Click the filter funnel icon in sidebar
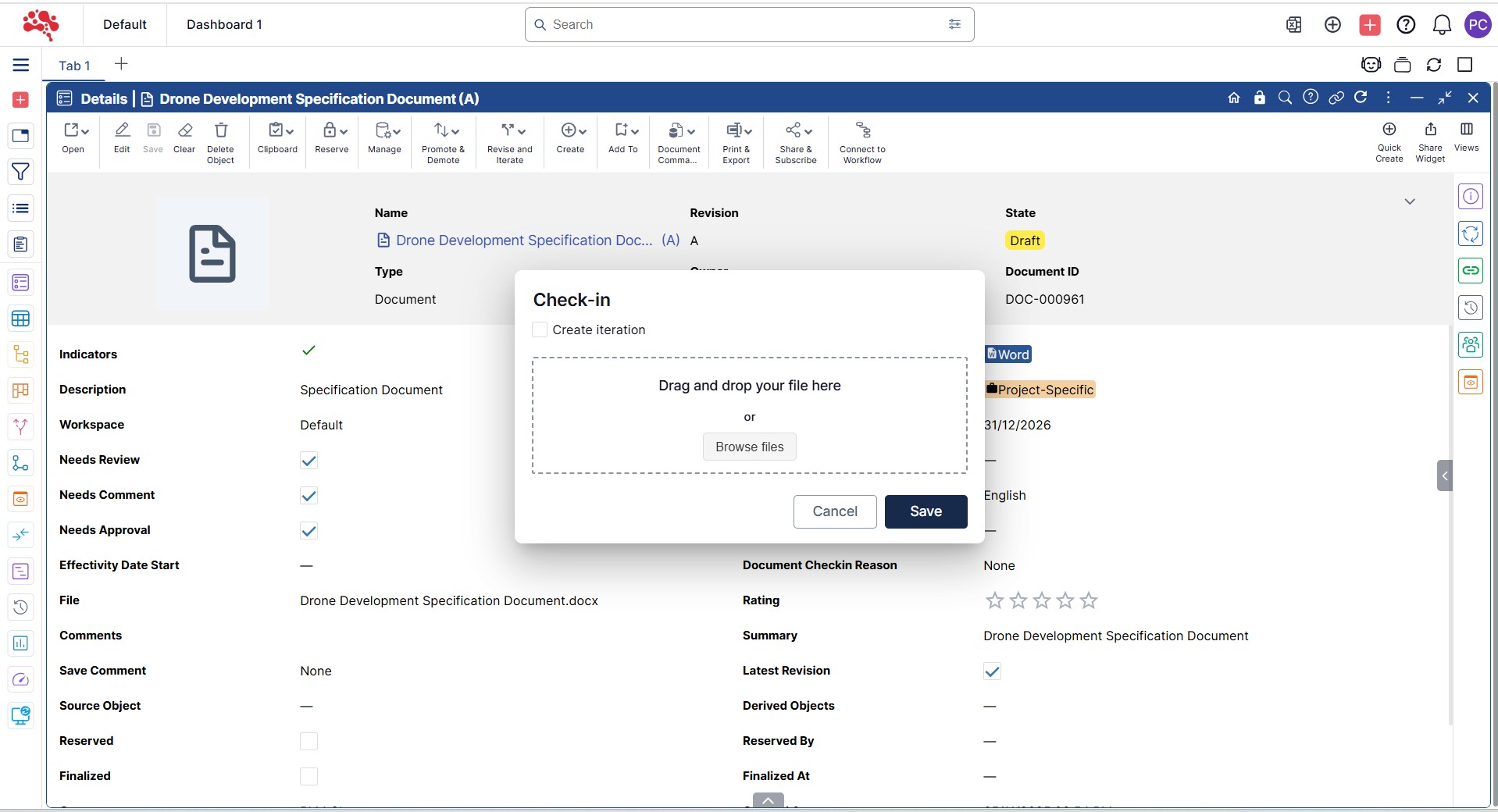1498x812 pixels. click(21, 172)
